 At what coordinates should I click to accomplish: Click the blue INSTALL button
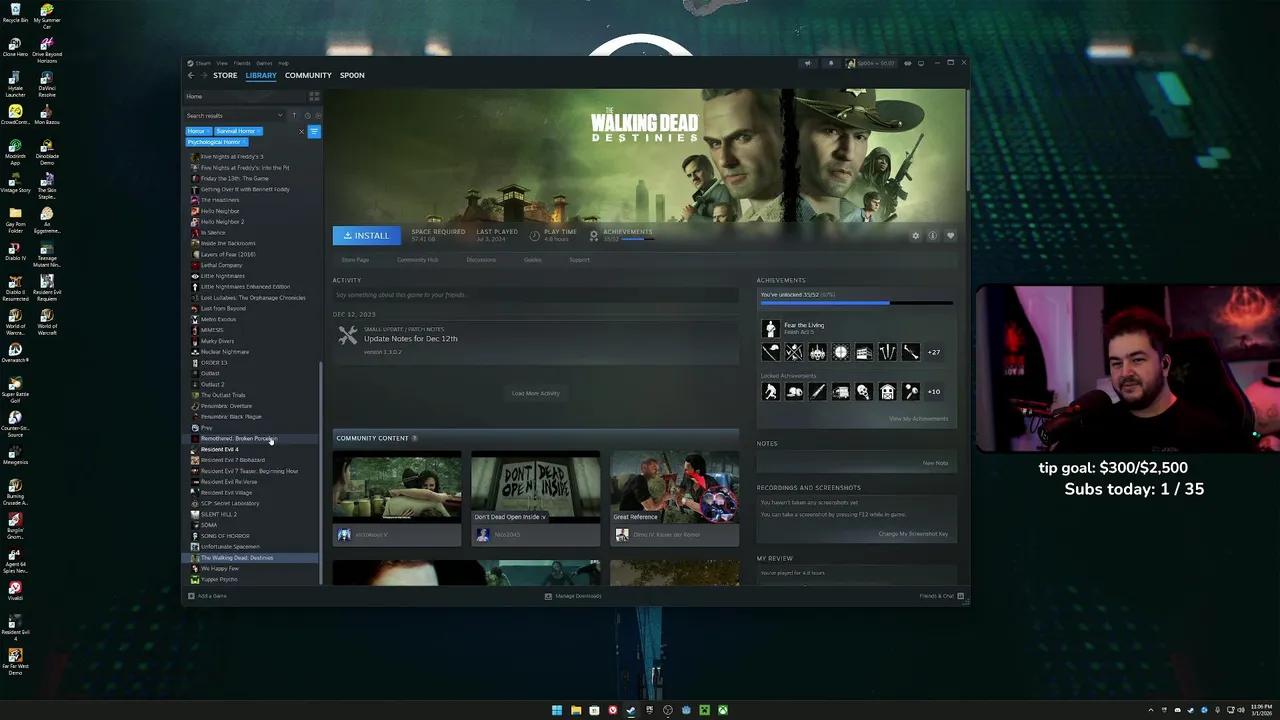click(x=367, y=235)
